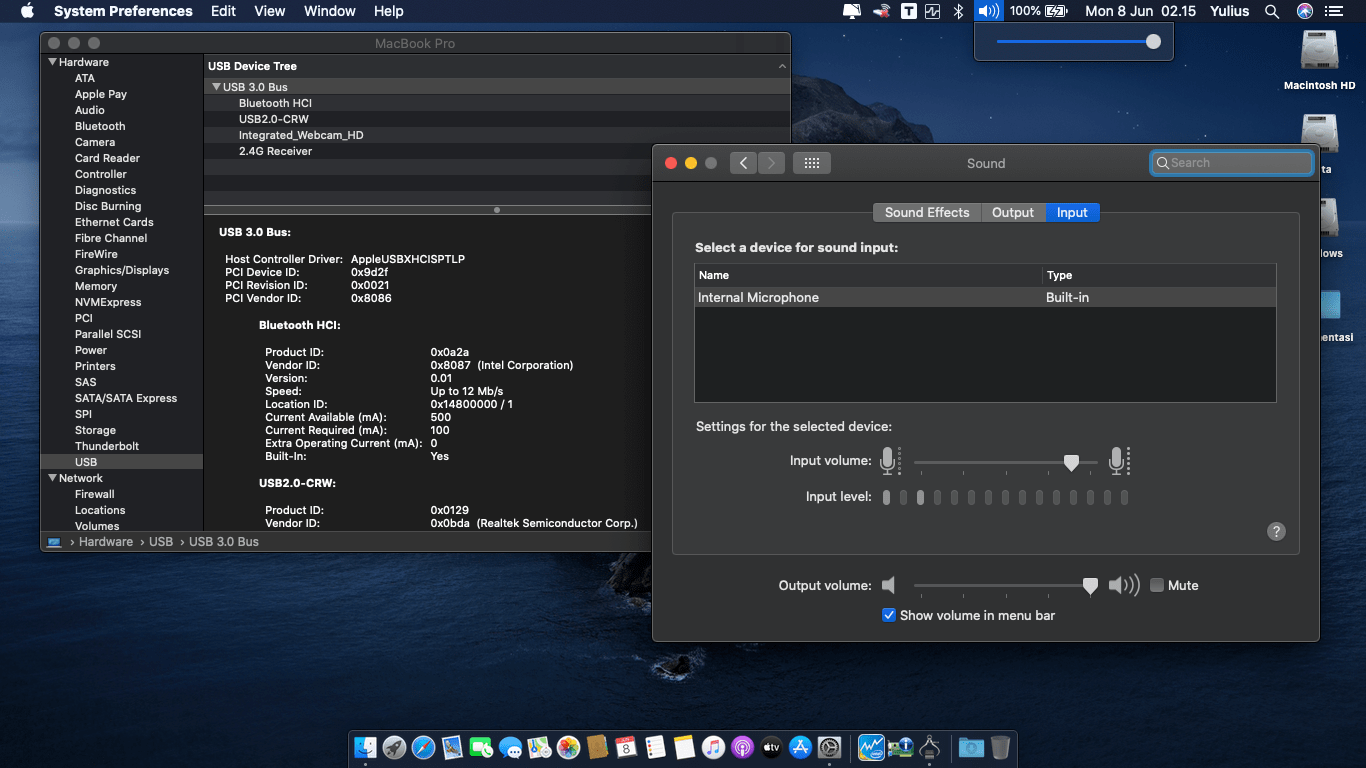The image size is (1366, 768).
Task: Launch Safari from the Dock
Action: click(x=423, y=747)
